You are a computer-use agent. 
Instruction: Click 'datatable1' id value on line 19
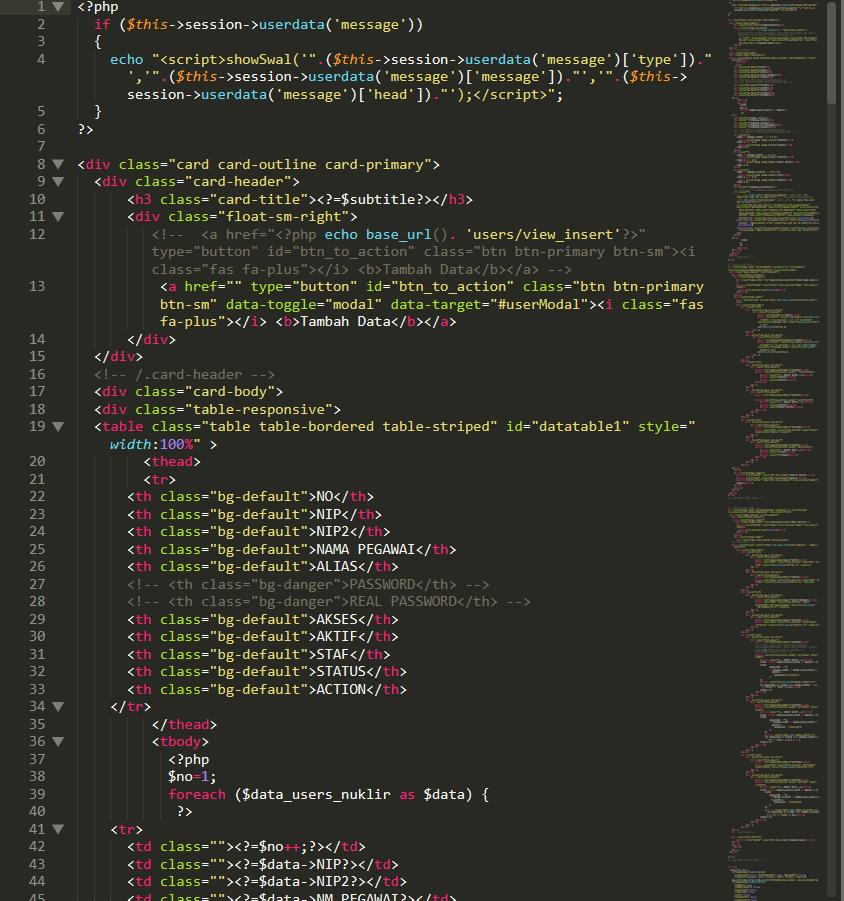click(x=580, y=427)
